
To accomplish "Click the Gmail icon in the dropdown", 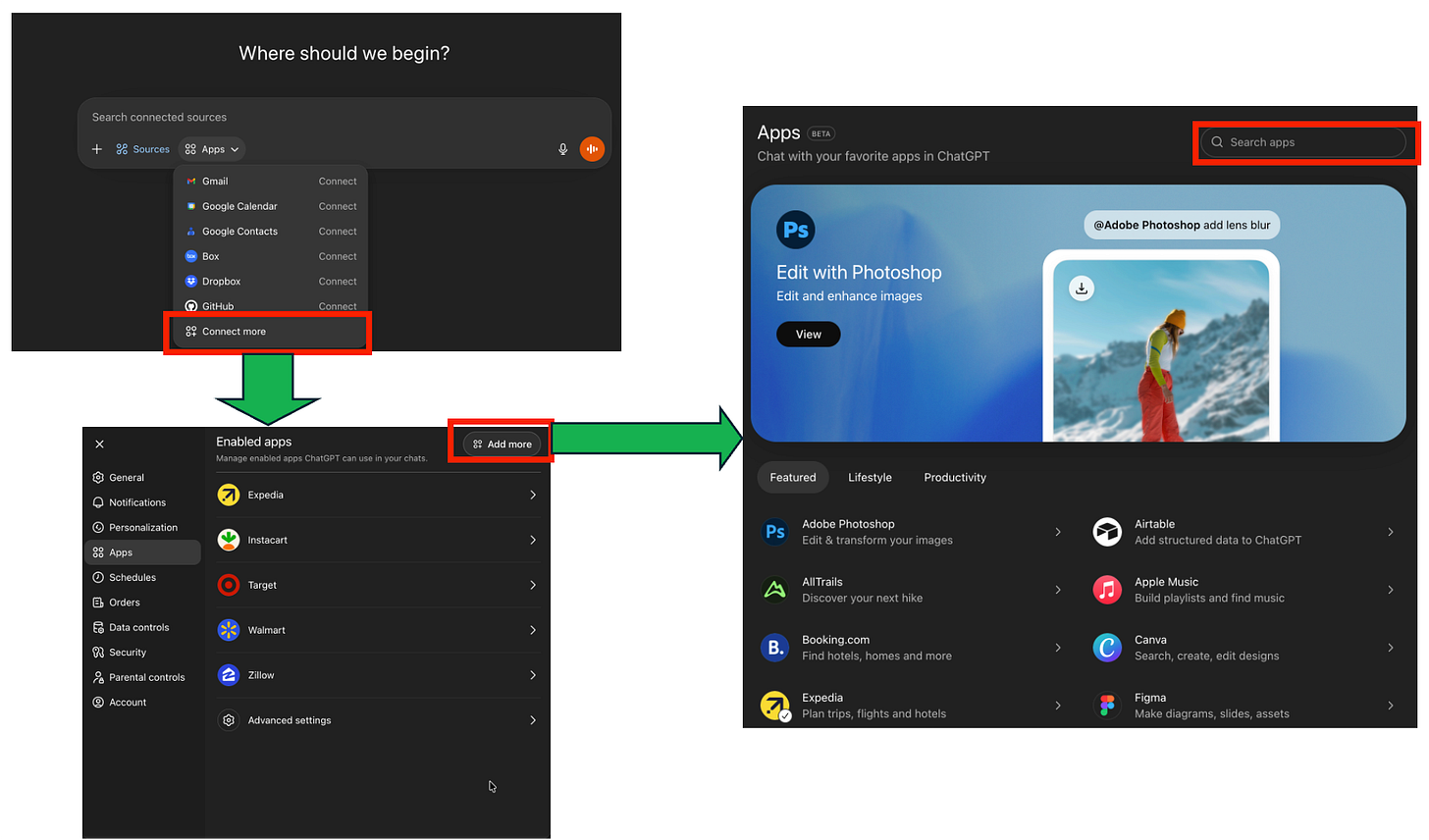I will pyautogui.click(x=191, y=182).
